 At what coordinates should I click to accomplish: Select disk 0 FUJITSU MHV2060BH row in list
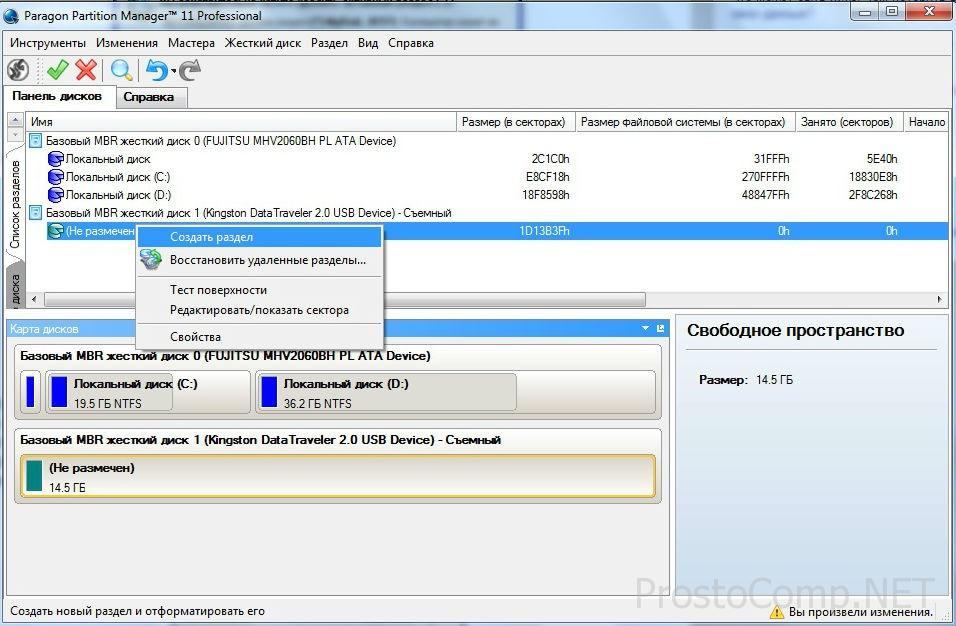(221, 141)
